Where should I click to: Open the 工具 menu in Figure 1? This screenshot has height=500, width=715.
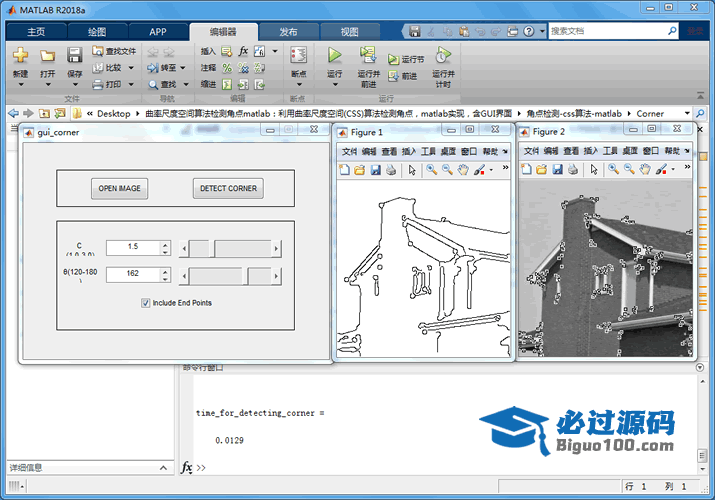[428, 151]
